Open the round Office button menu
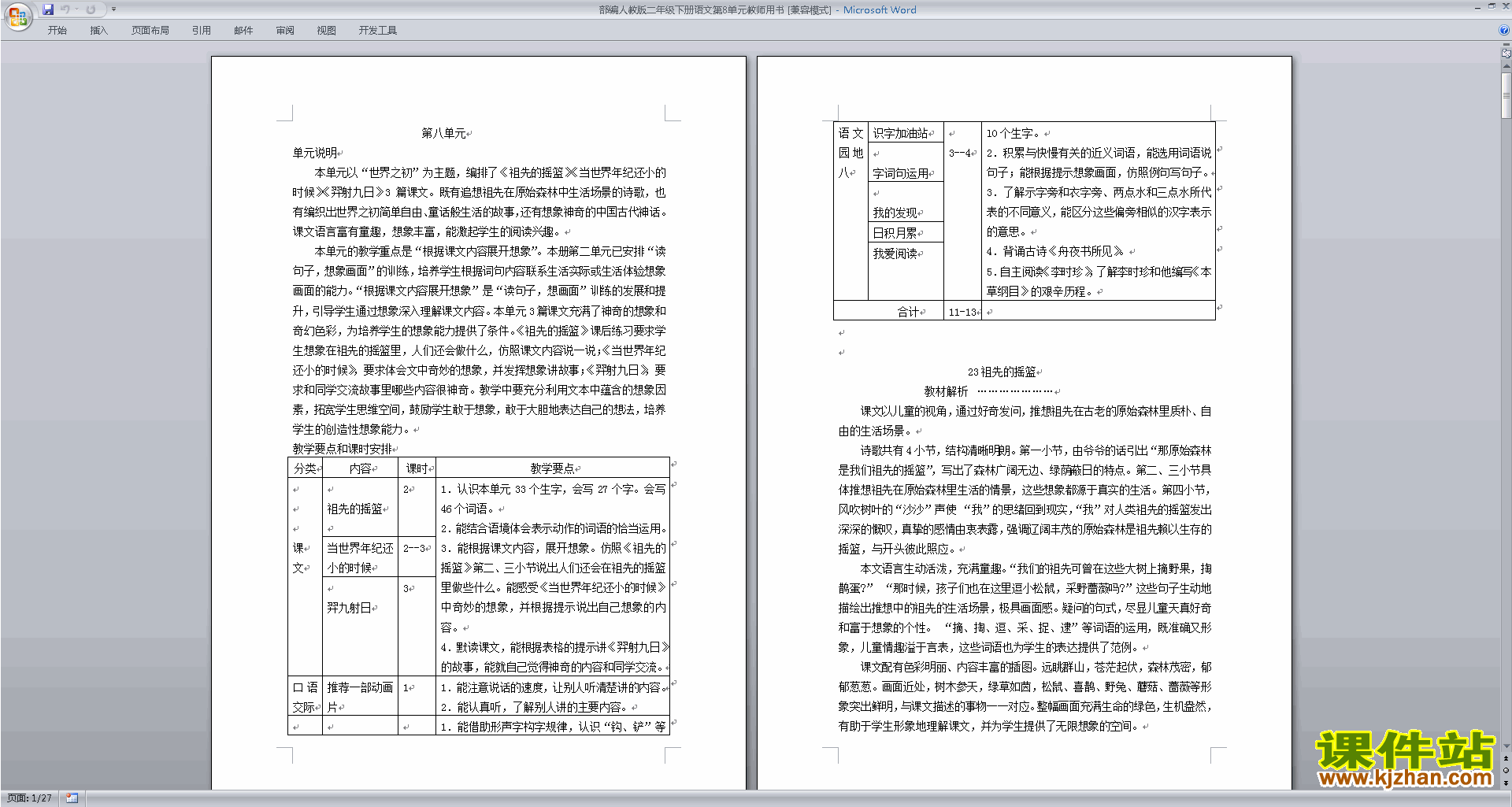Screen dimensions: 1512x807 17,16
